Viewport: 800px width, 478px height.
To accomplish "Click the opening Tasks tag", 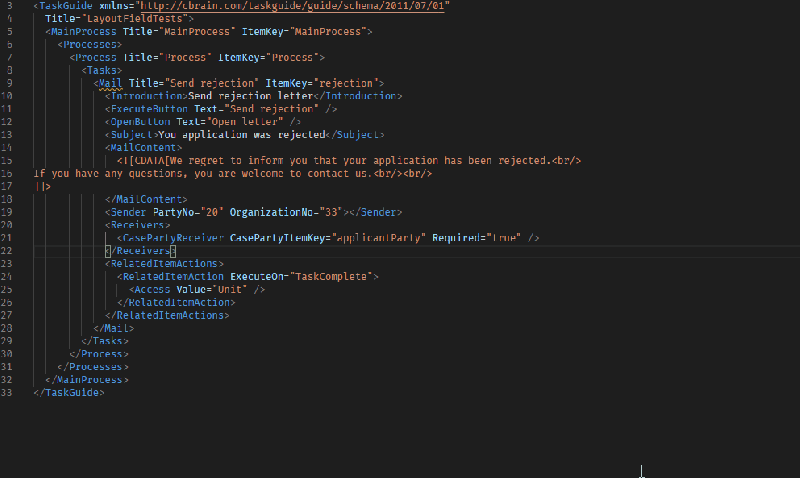I will (x=102, y=70).
